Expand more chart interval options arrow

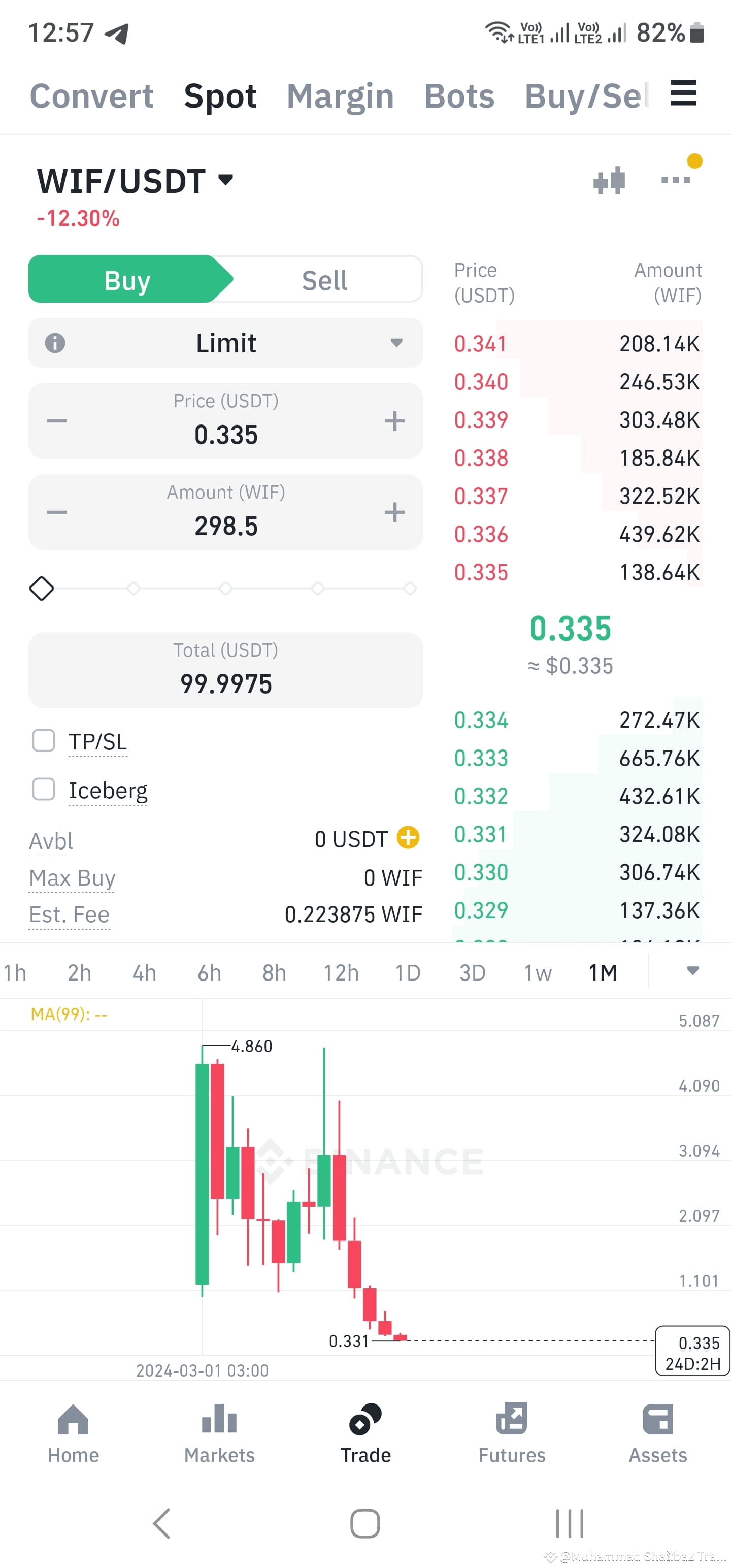pos(692,971)
